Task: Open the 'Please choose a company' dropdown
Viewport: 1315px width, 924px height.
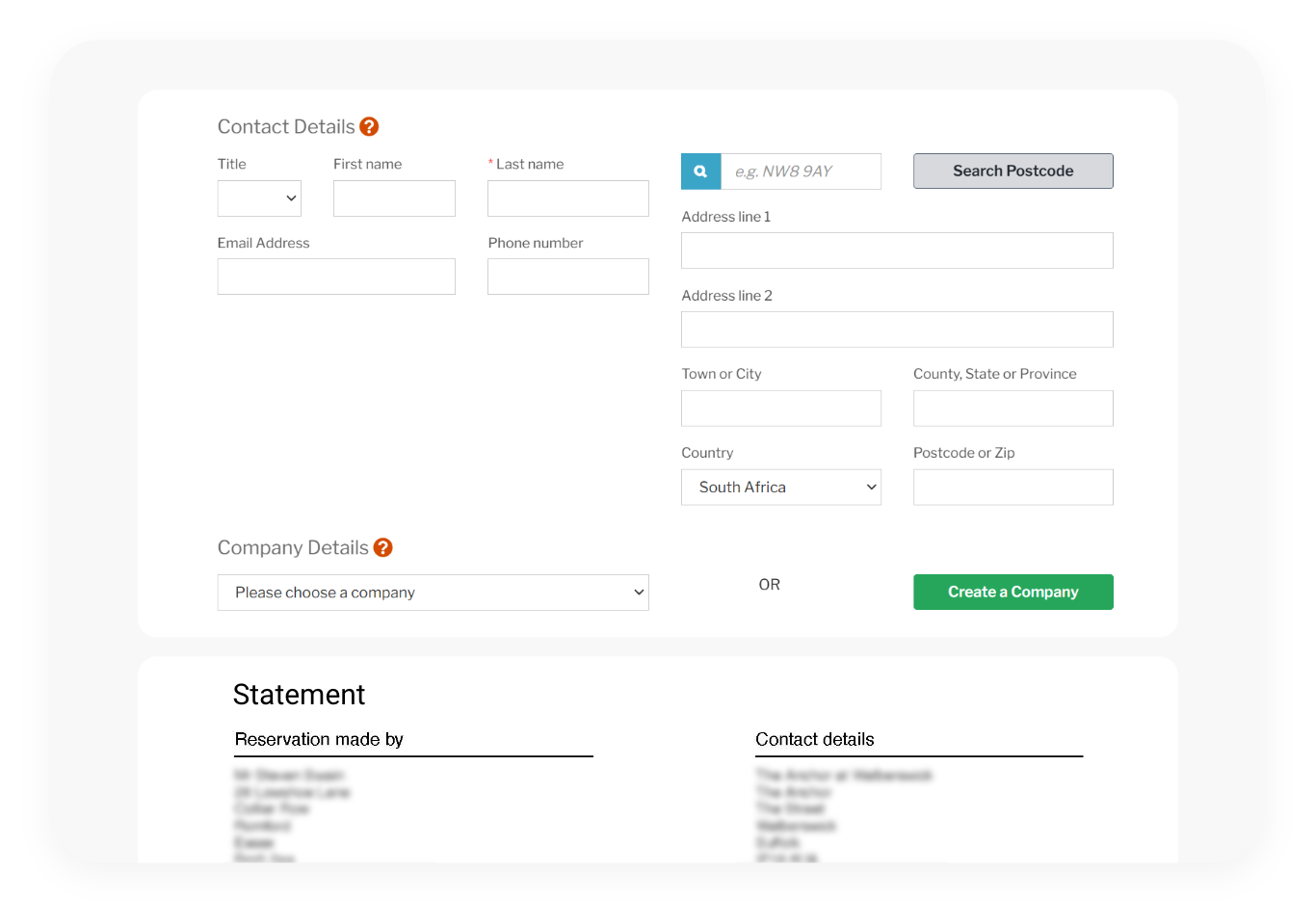Action: [x=433, y=593]
